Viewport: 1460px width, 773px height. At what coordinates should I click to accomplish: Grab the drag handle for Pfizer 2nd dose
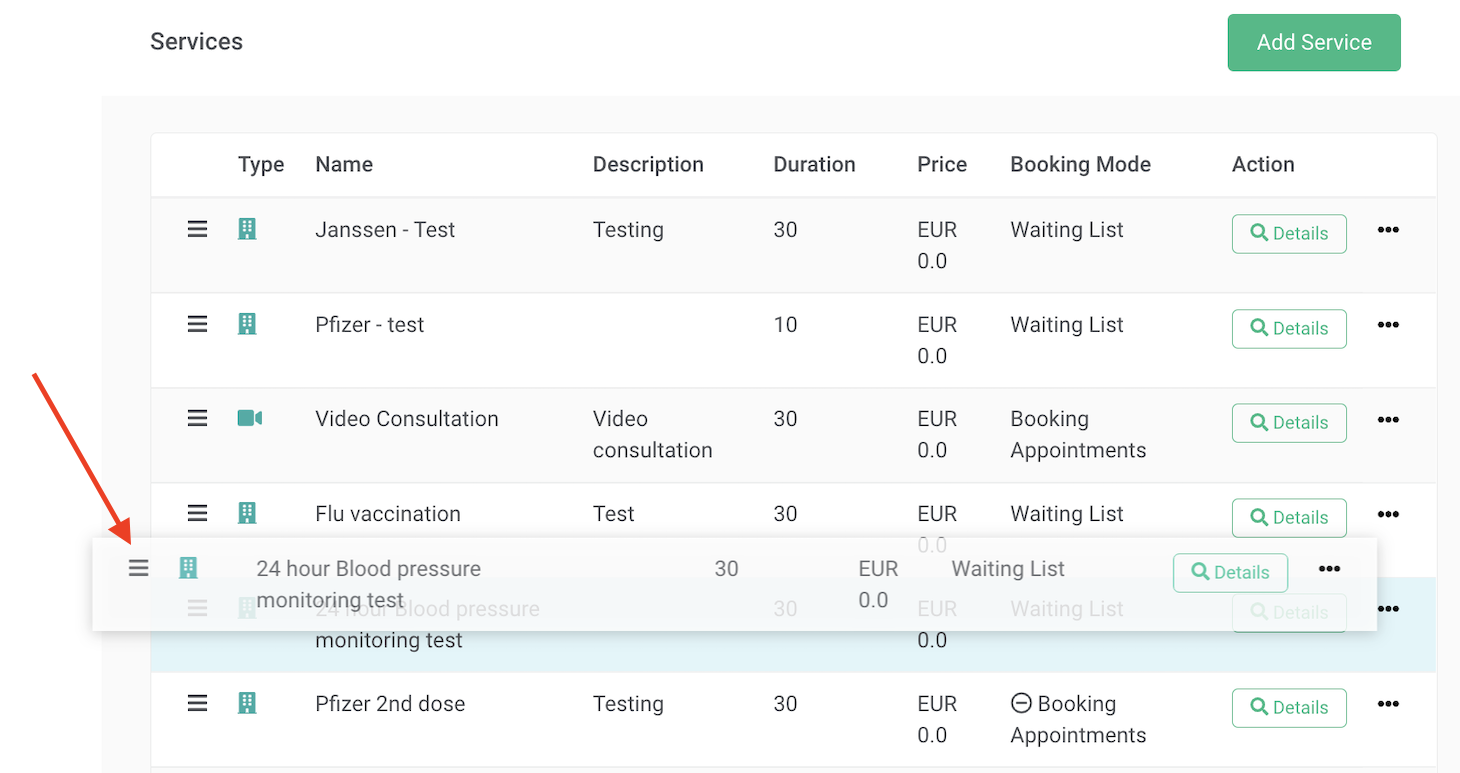(x=198, y=703)
